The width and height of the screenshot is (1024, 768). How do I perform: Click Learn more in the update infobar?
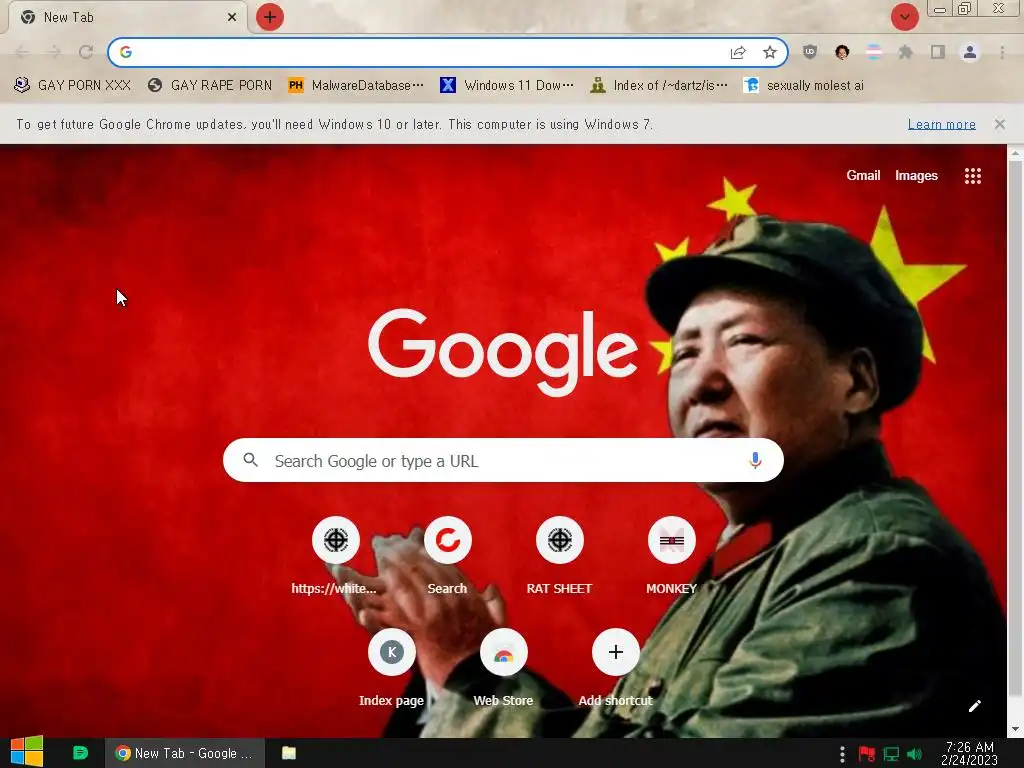(941, 124)
